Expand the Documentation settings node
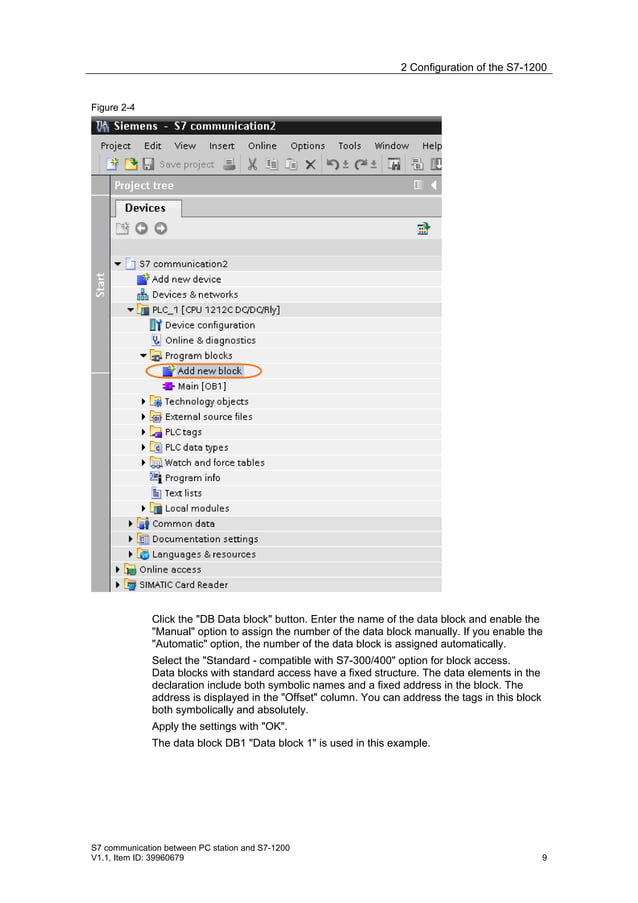The width and height of the screenshot is (638, 903). (131, 539)
